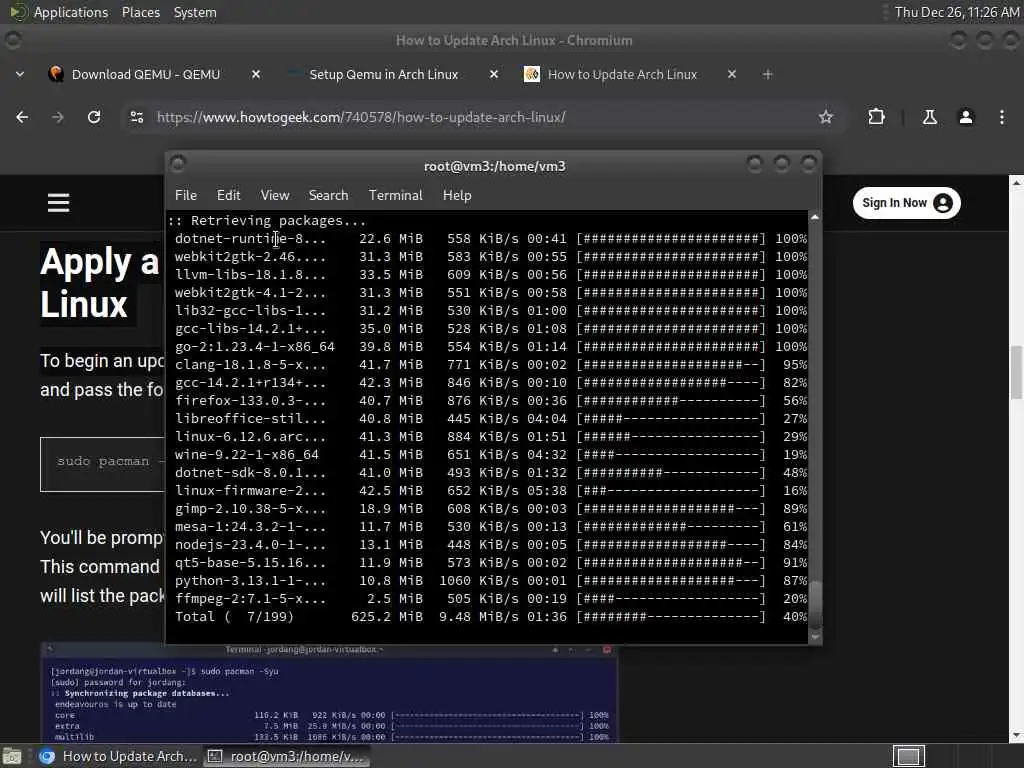This screenshot has width=1024, height=768.
Task: Click terminal scrollbar up arrow
Action: tap(815, 217)
